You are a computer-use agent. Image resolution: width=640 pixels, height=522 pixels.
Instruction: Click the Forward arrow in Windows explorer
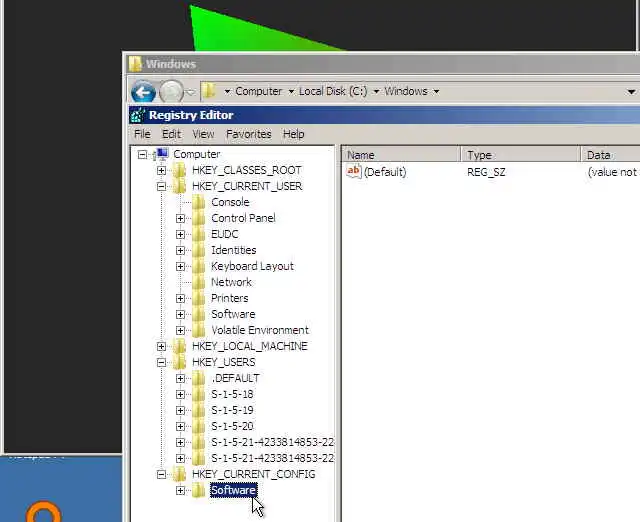tap(171, 91)
